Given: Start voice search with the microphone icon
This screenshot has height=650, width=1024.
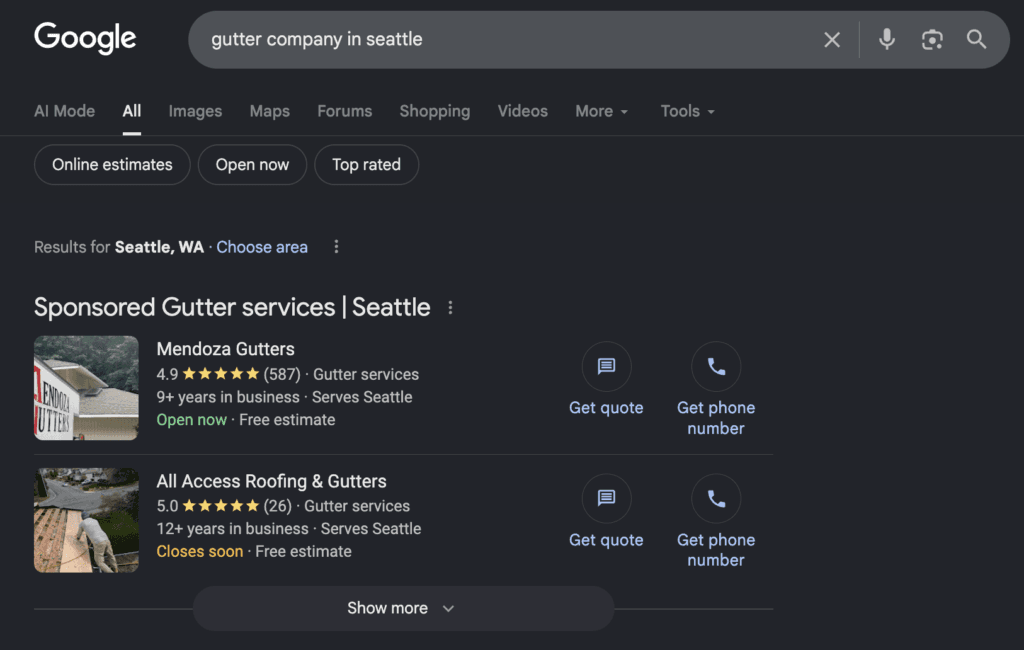Looking at the screenshot, I should (x=886, y=40).
